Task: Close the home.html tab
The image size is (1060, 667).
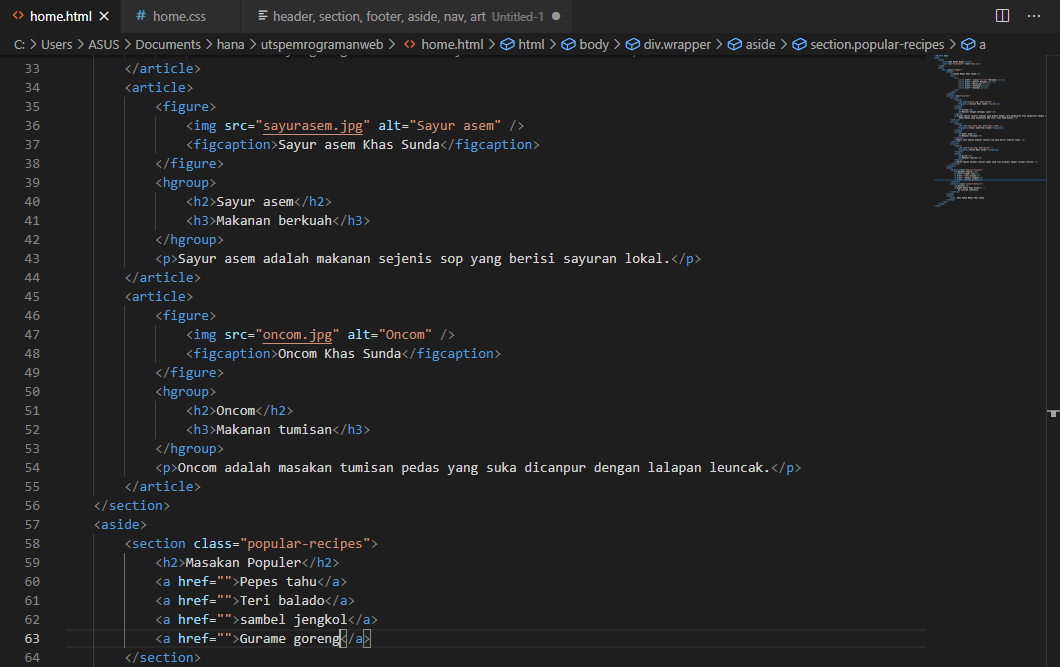Action: pyautogui.click(x=104, y=16)
